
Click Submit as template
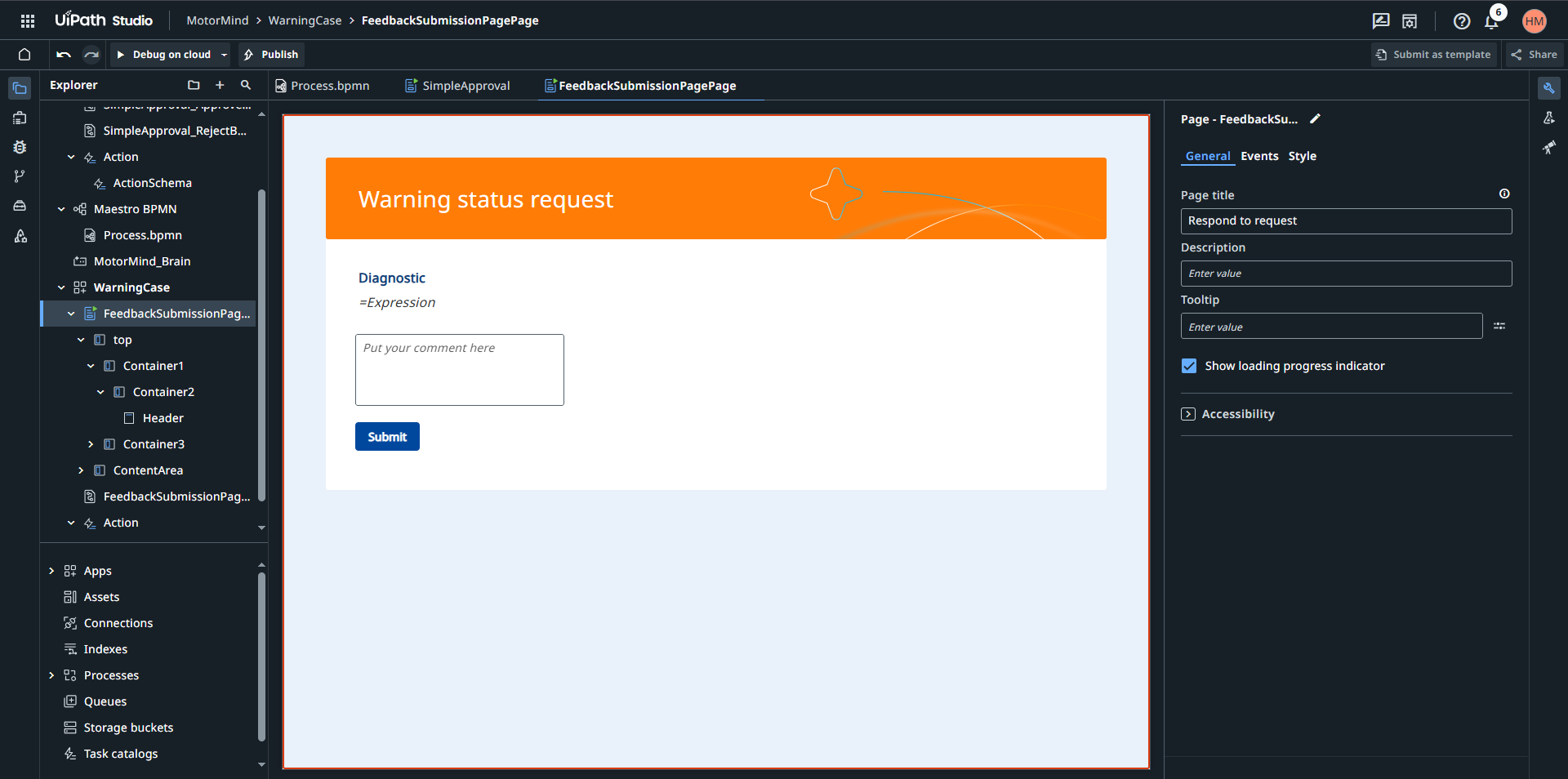pyautogui.click(x=1433, y=55)
